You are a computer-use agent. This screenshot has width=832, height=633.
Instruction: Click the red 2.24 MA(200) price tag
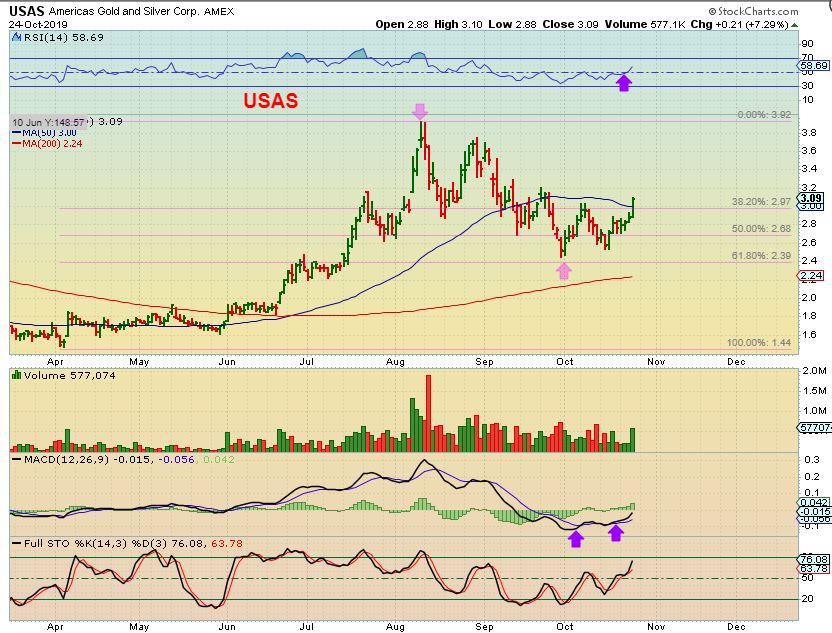(x=811, y=275)
